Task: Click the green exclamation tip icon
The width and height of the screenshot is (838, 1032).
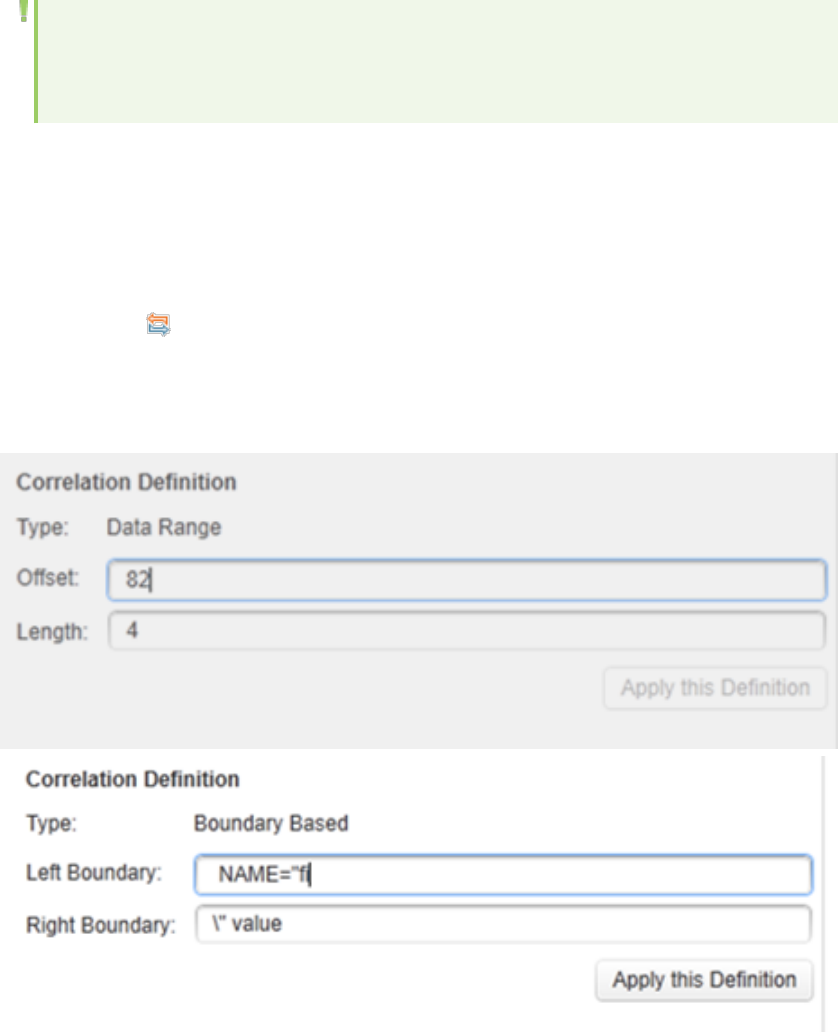Action: (23, 11)
